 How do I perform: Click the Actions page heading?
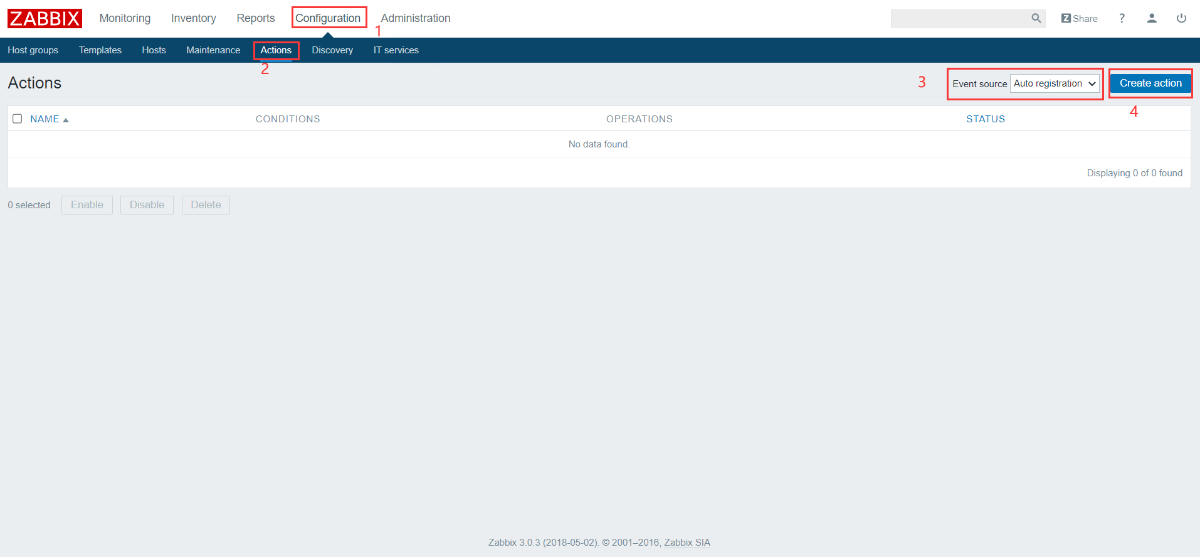click(x=34, y=83)
